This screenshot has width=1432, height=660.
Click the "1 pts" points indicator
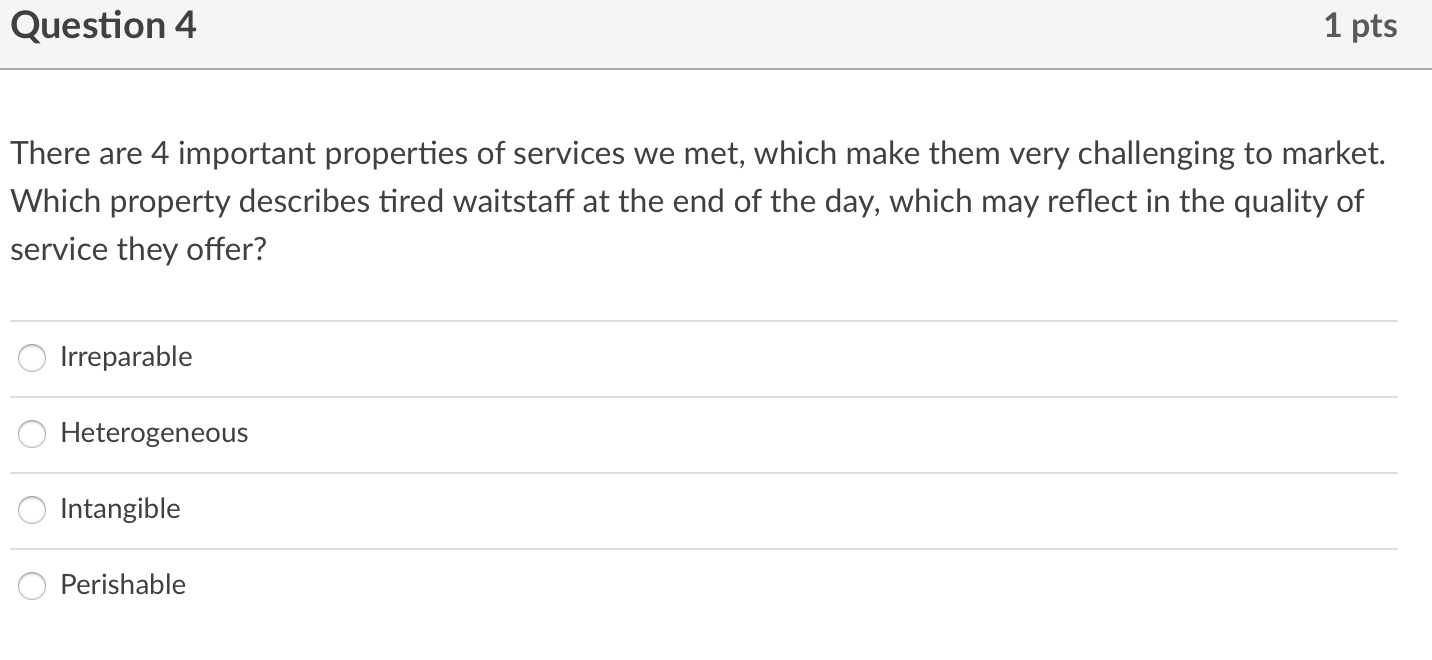[x=1360, y=26]
